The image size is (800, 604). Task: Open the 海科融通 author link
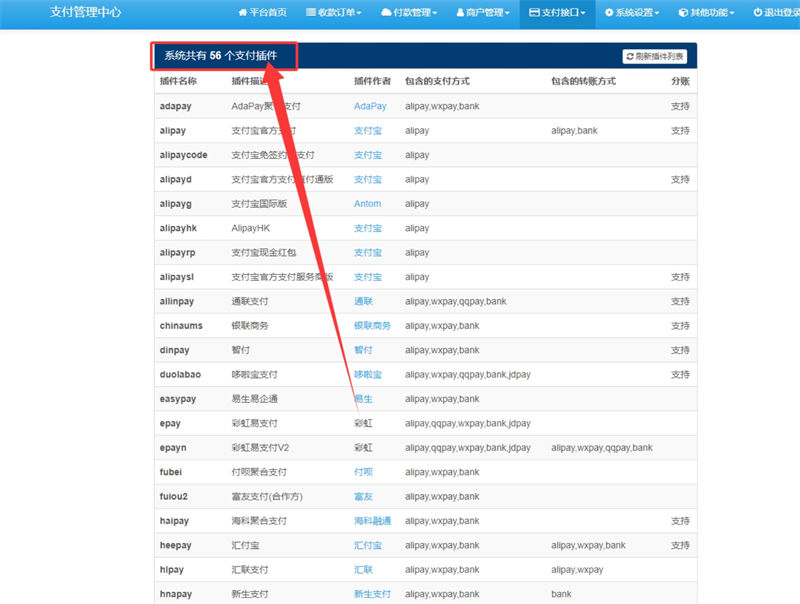(372, 521)
